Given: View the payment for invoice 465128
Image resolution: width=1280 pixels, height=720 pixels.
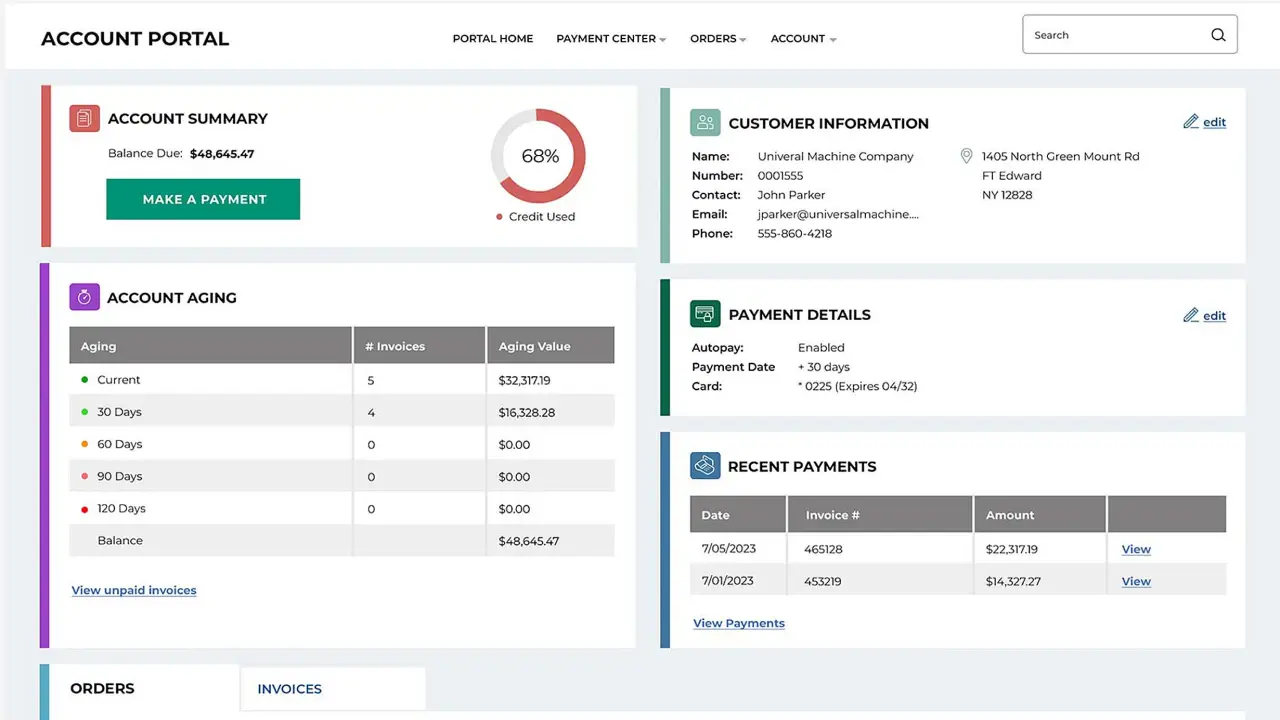Looking at the screenshot, I should coord(1136,549).
